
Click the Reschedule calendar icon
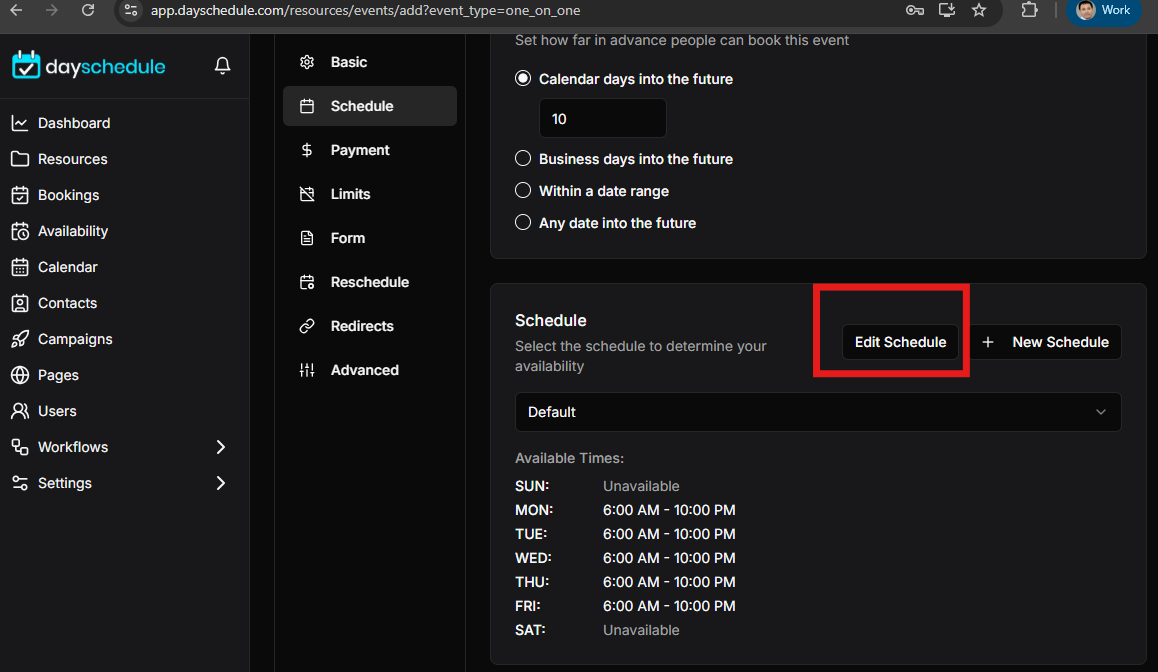[307, 282]
